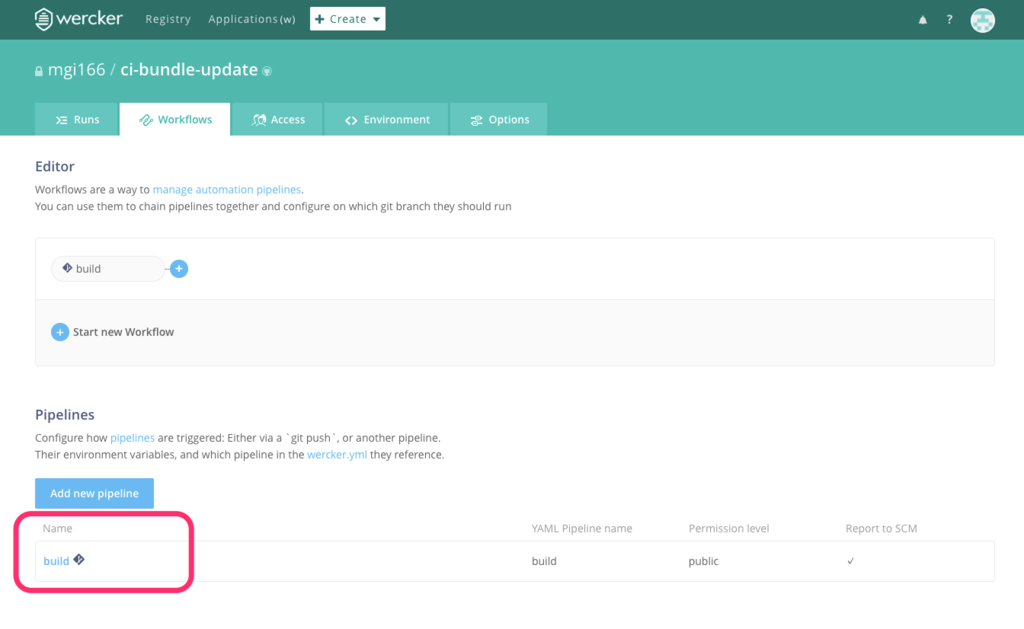Click the ci-bundle-update application name
This screenshot has height=629, width=1024.
(189, 69)
